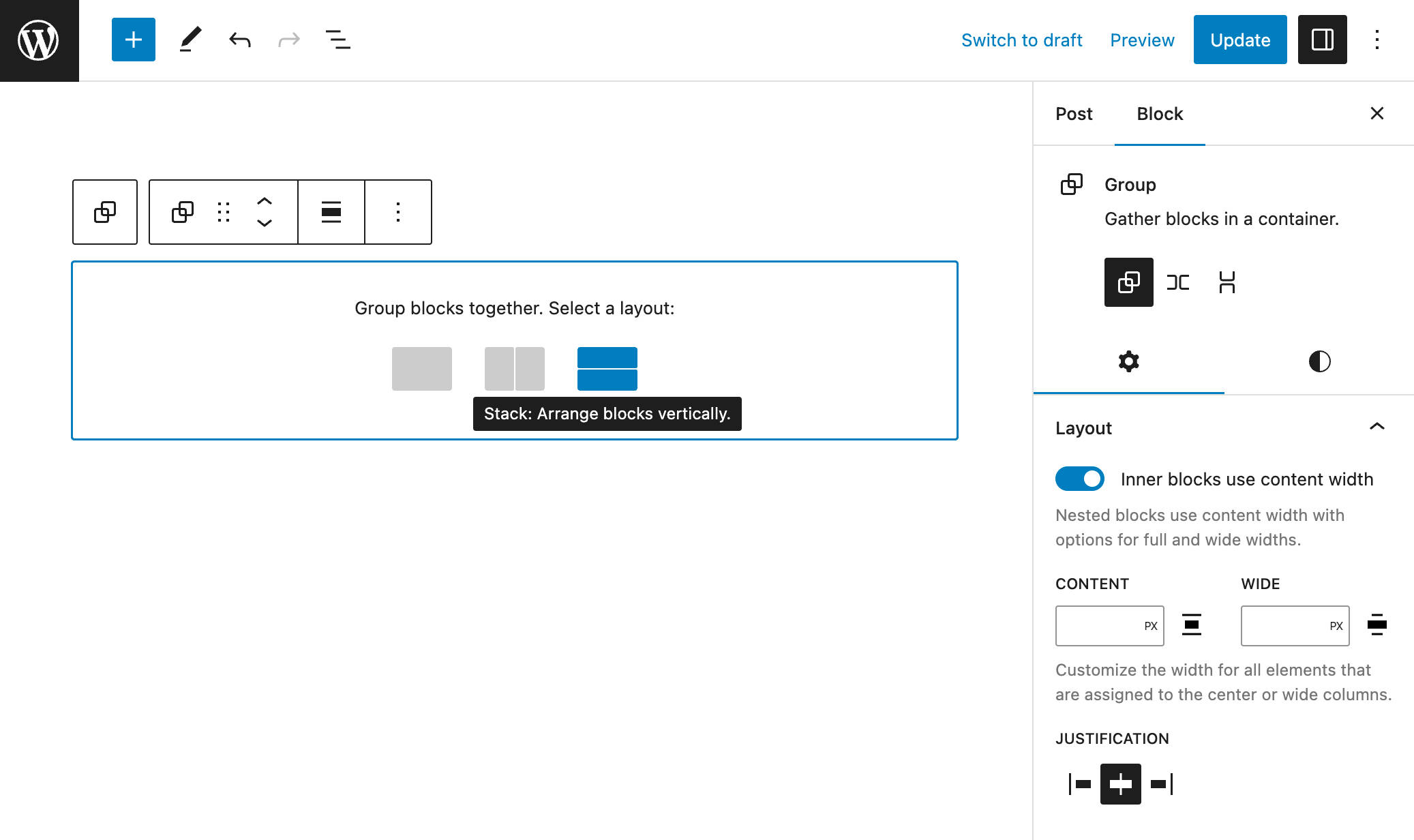
Task: Click the Undo arrow button
Action: click(x=239, y=40)
